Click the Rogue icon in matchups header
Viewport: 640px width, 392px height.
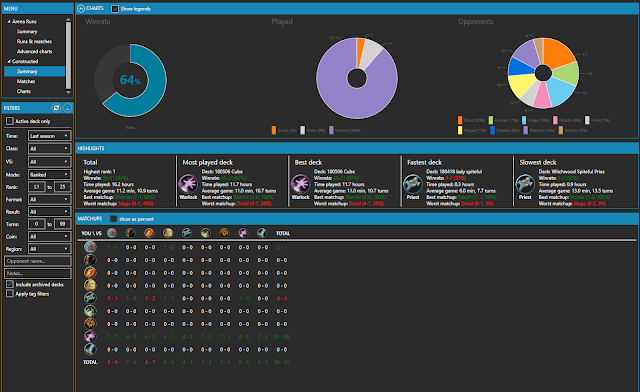pos(206,233)
